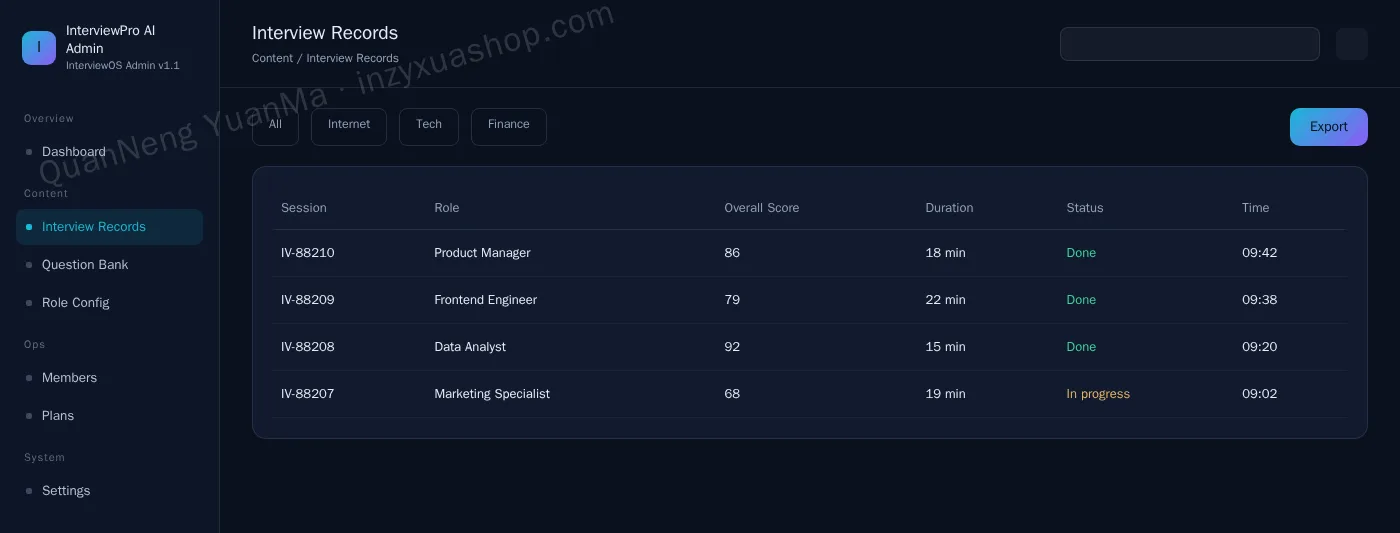
Task: Click the Export button
Action: click(x=1329, y=127)
